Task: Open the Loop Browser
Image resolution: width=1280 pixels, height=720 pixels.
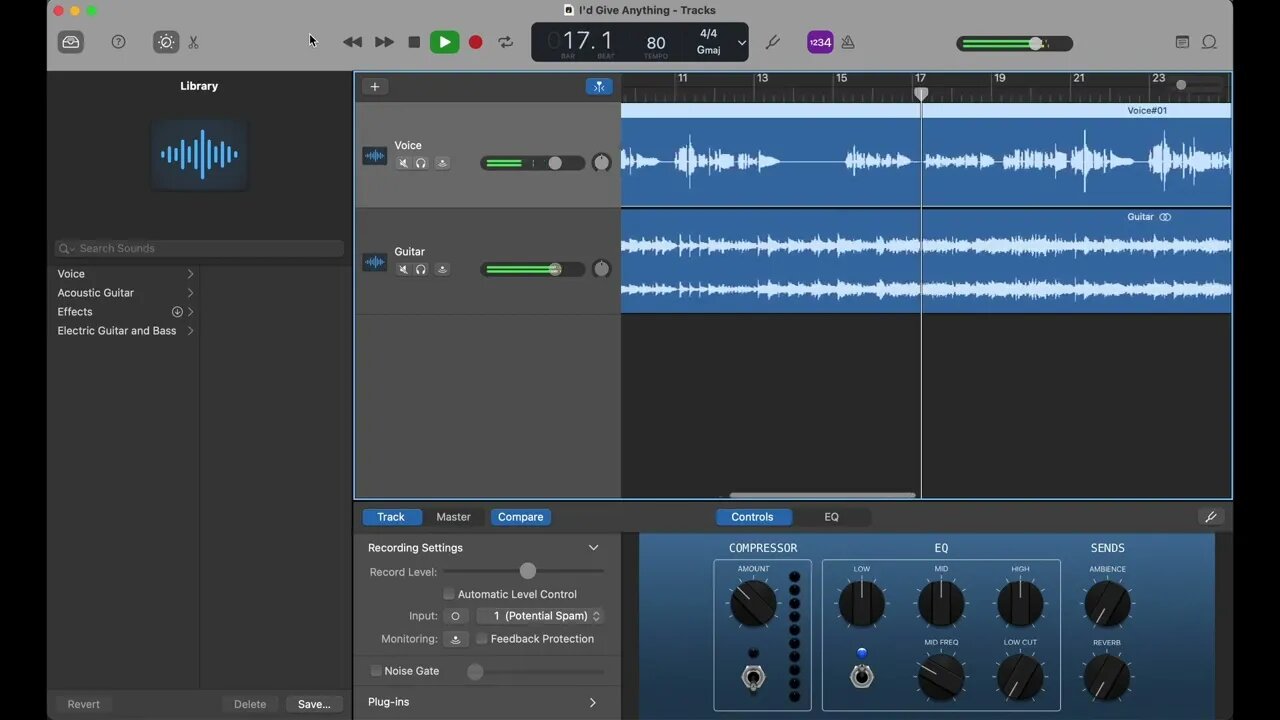Action: point(1209,42)
